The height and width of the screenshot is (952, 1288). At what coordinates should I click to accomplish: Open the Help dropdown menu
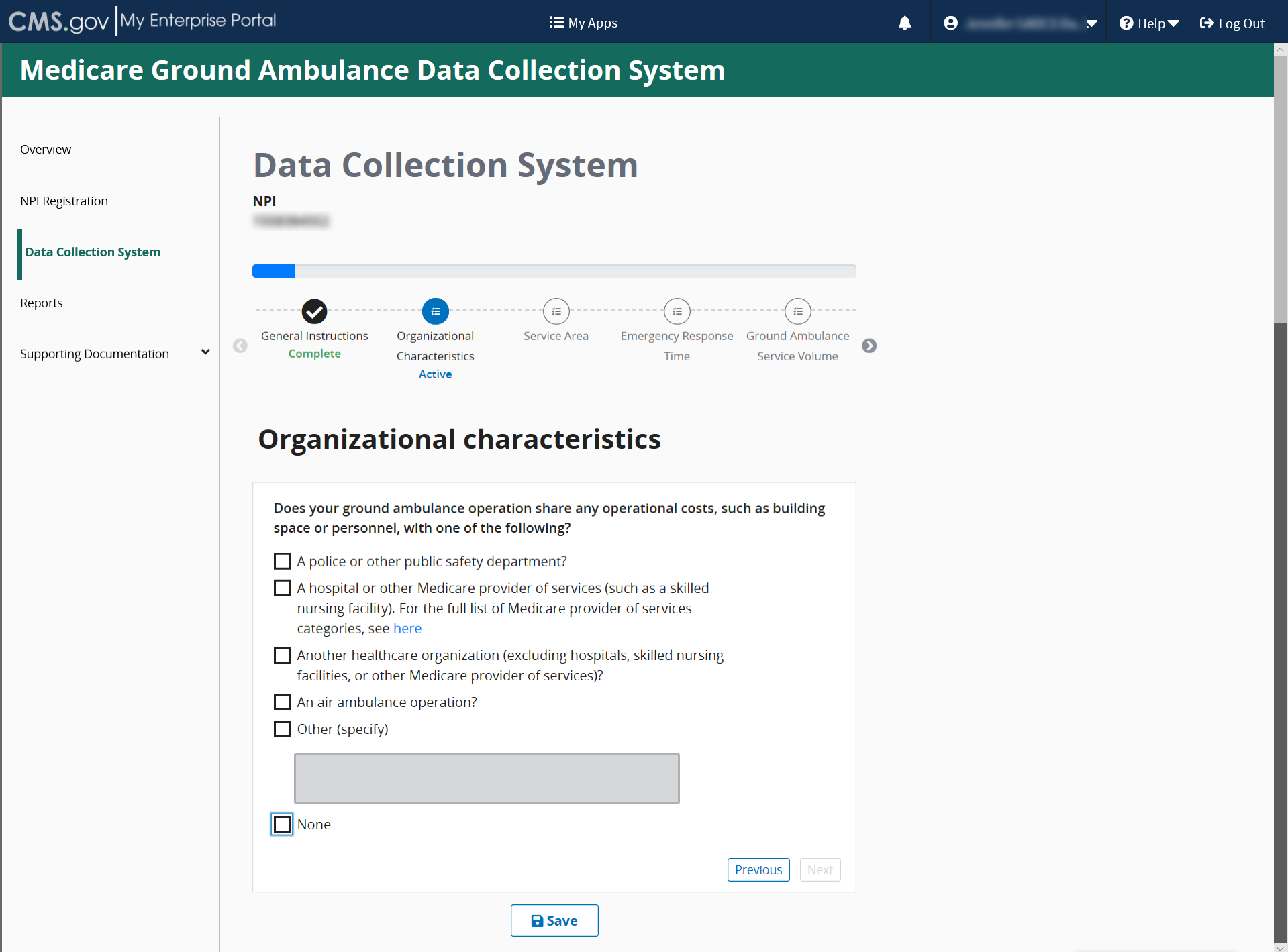coord(1149,23)
